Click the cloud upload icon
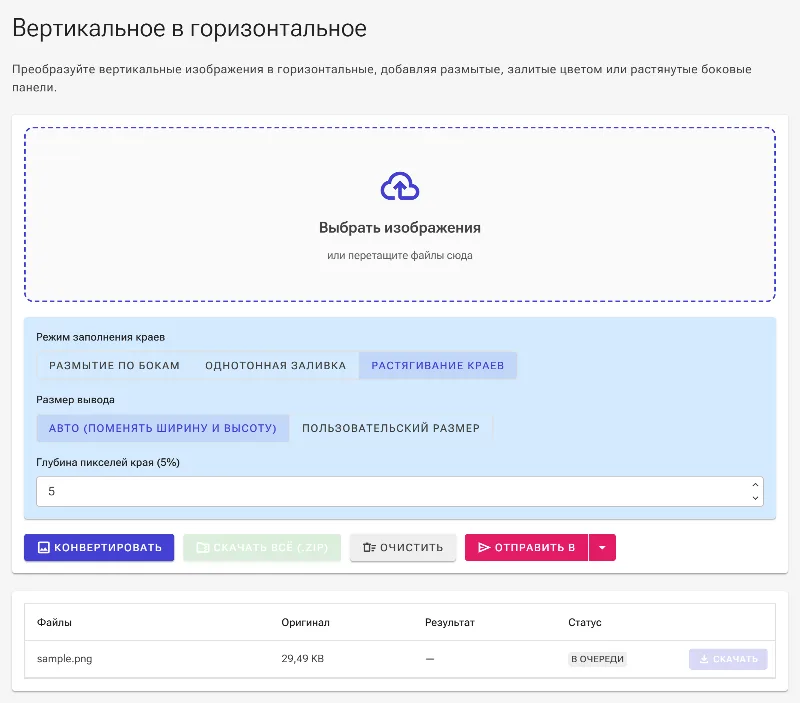 click(400, 186)
